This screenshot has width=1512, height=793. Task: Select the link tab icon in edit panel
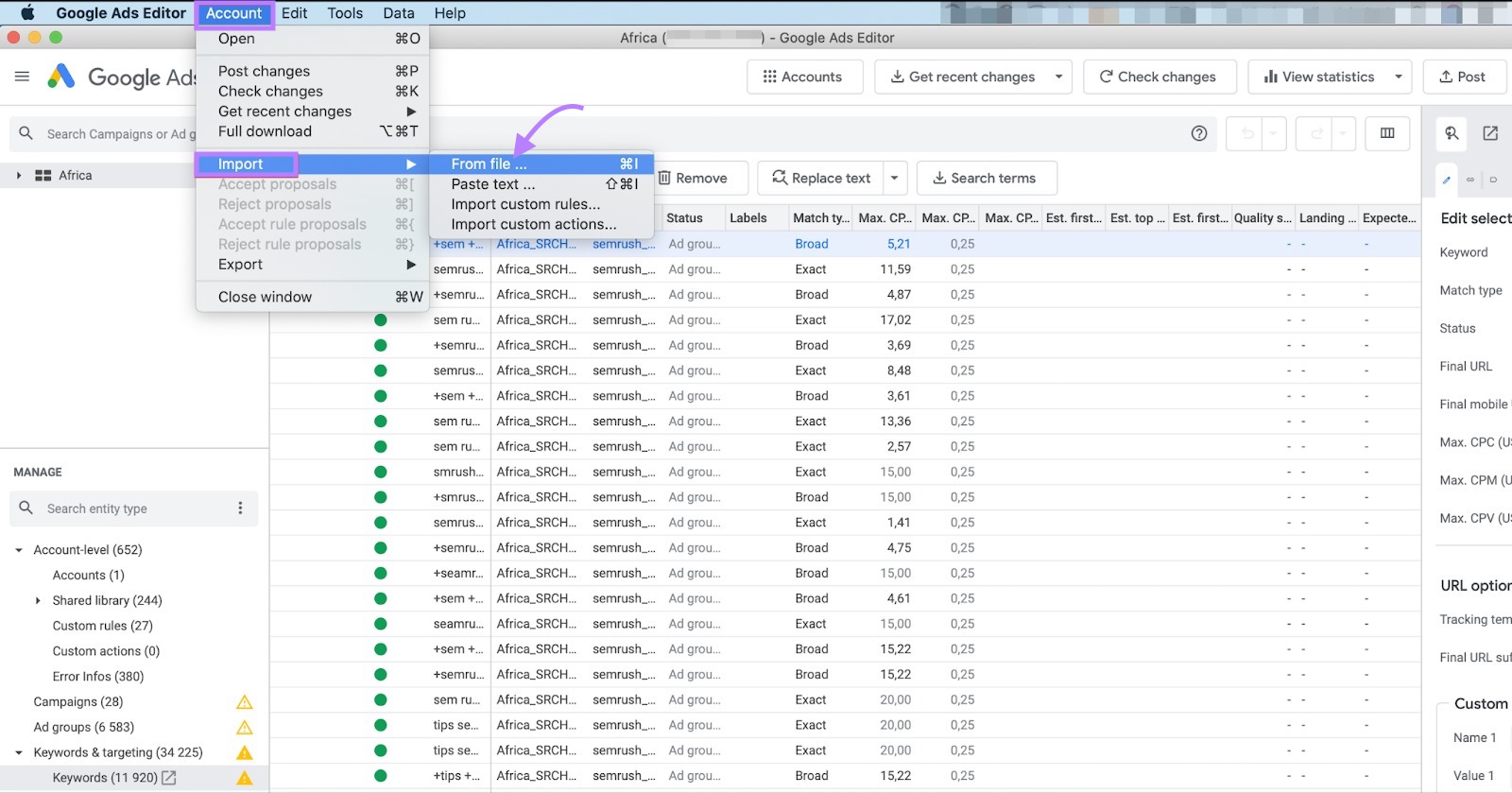coord(1470,180)
